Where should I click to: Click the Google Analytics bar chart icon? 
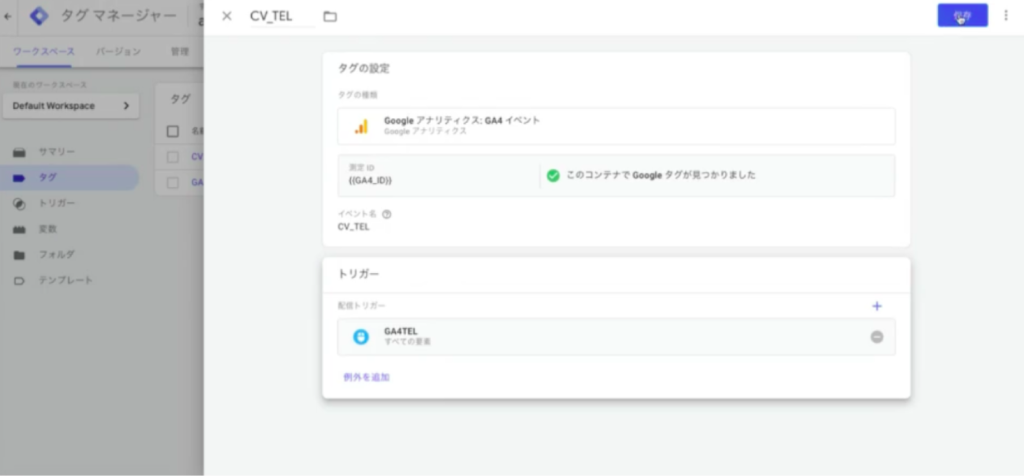[361, 126]
